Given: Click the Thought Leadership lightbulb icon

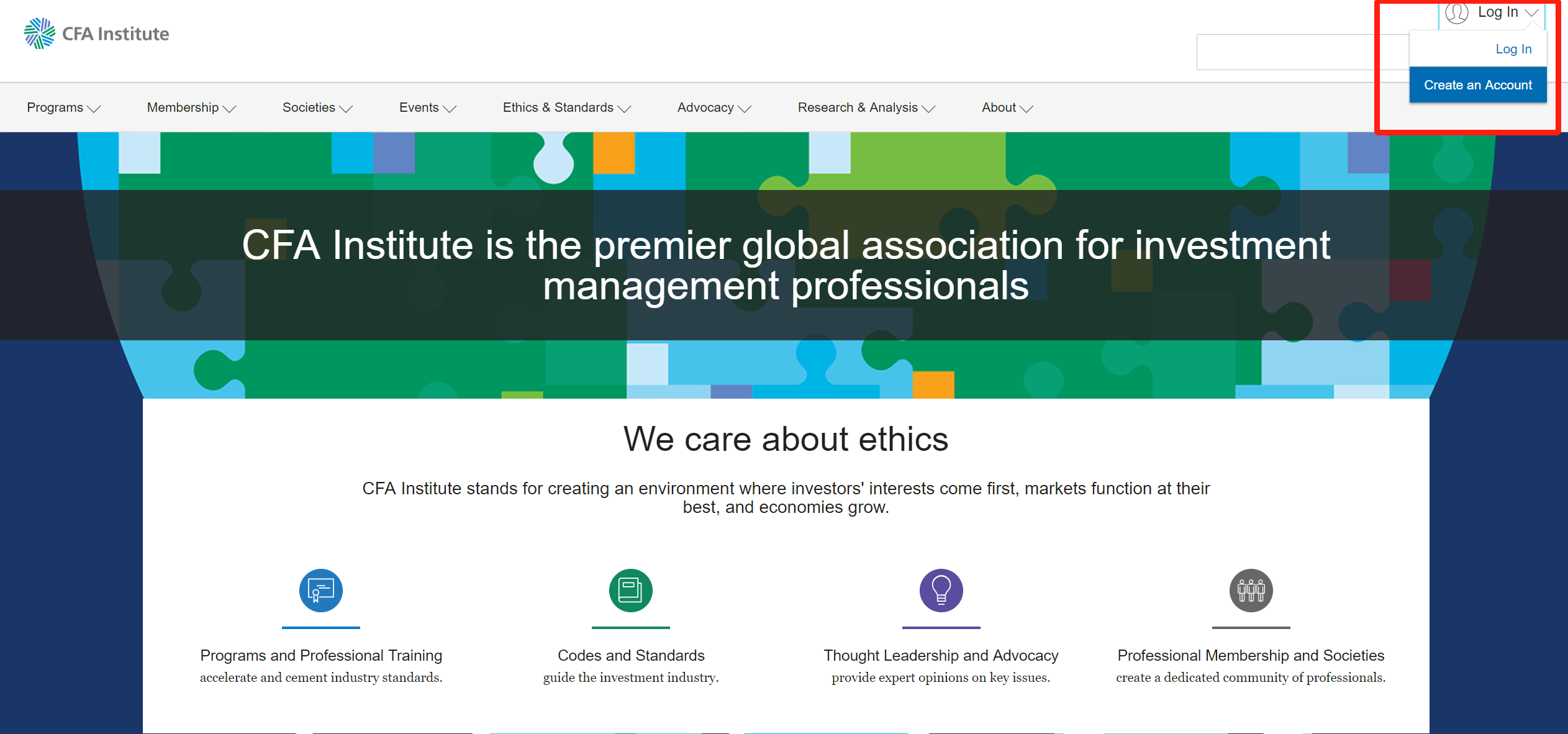Looking at the screenshot, I should coord(941,590).
